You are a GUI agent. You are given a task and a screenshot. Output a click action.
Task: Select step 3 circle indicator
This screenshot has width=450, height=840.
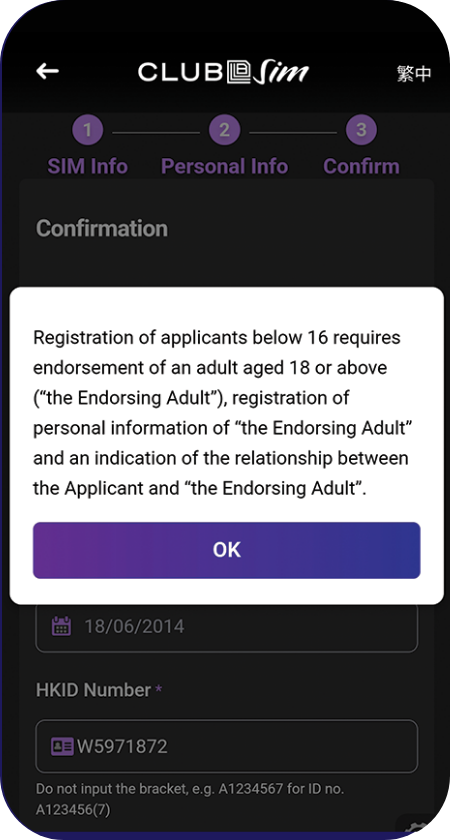point(362,130)
